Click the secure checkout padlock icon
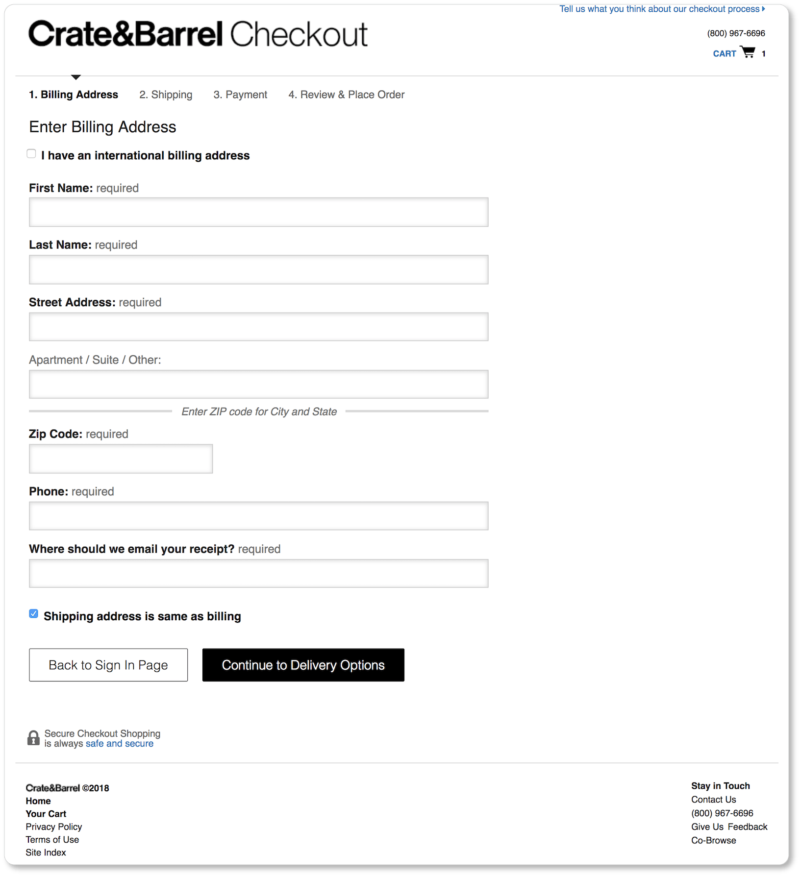Image resolution: width=800 pixels, height=876 pixels. tap(33, 739)
